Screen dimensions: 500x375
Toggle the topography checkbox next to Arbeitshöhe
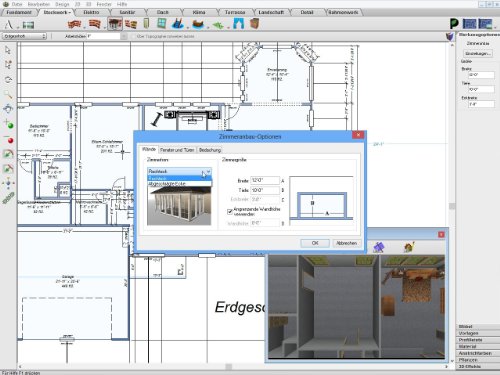click(x=134, y=36)
